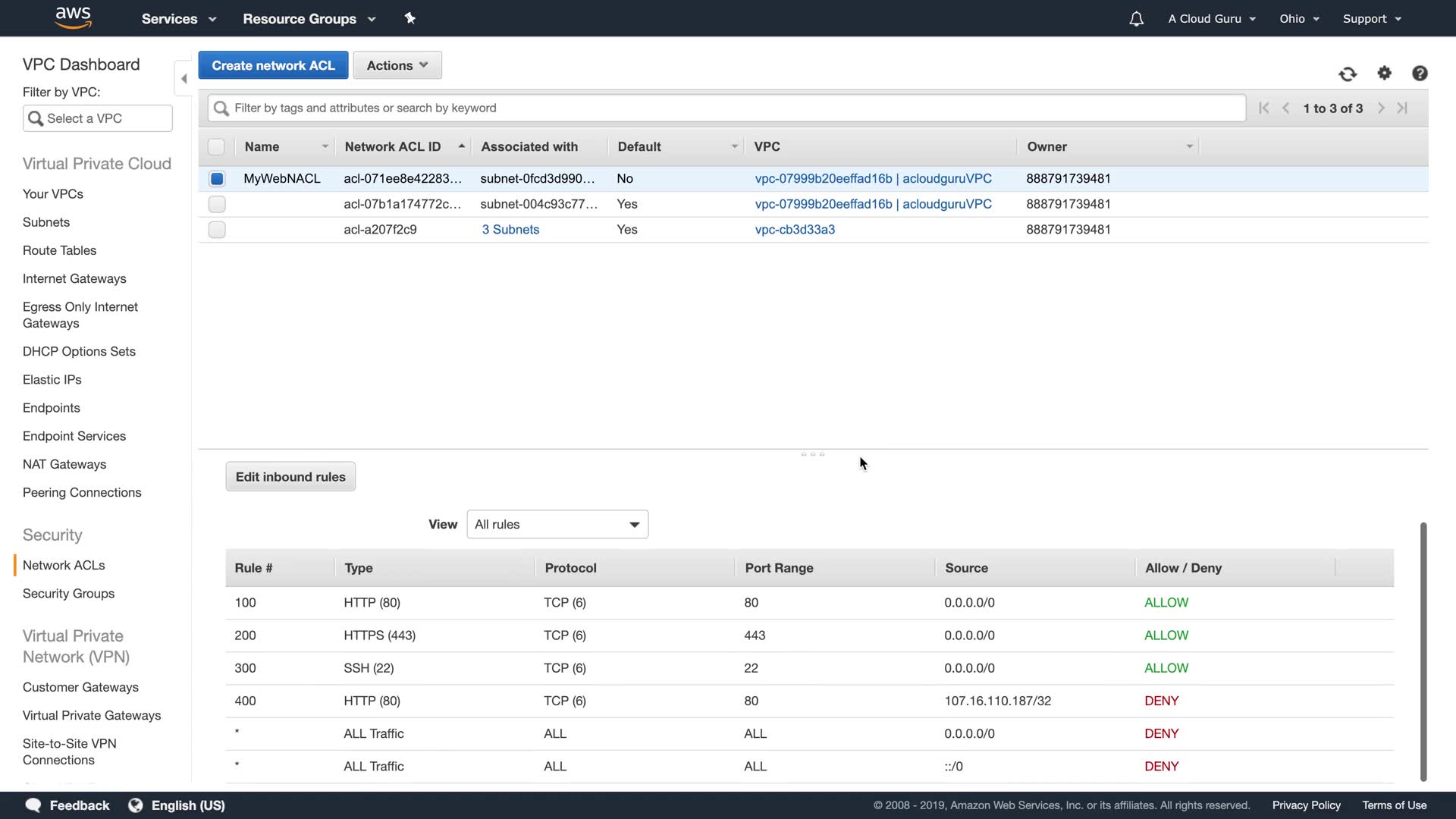Collapse the VPC sidebar with the arrow
Image resolution: width=1456 pixels, height=819 pixels.
(184, 78)
